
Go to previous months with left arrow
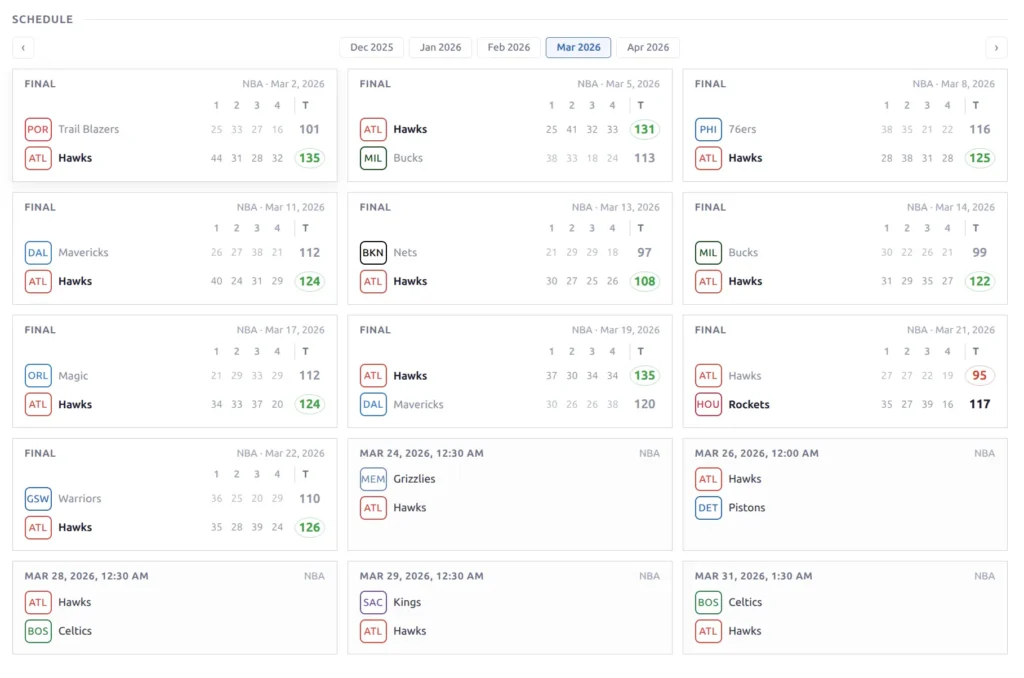[23, 47]
